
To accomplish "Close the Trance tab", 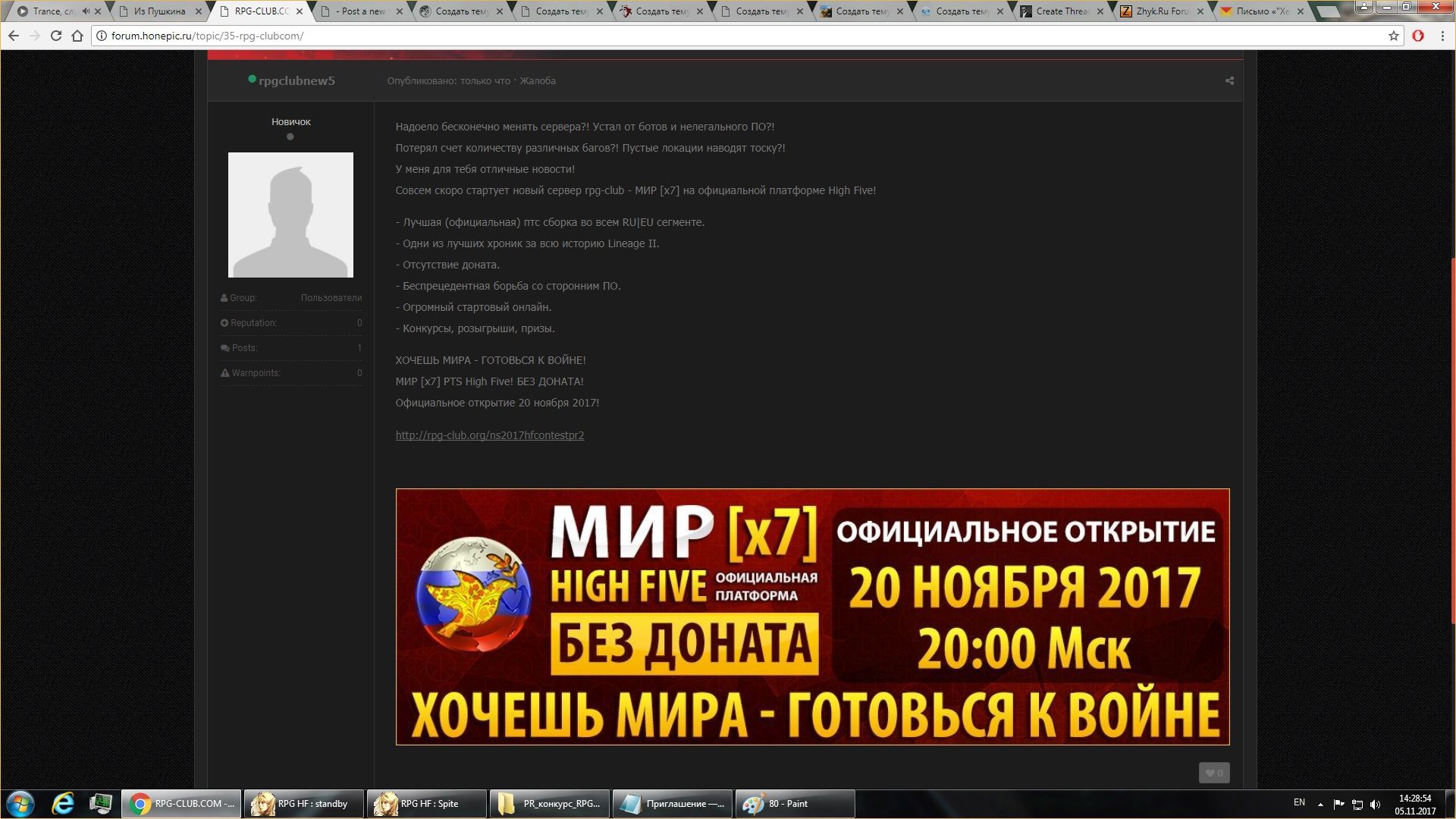I will (x=98, y=11).
